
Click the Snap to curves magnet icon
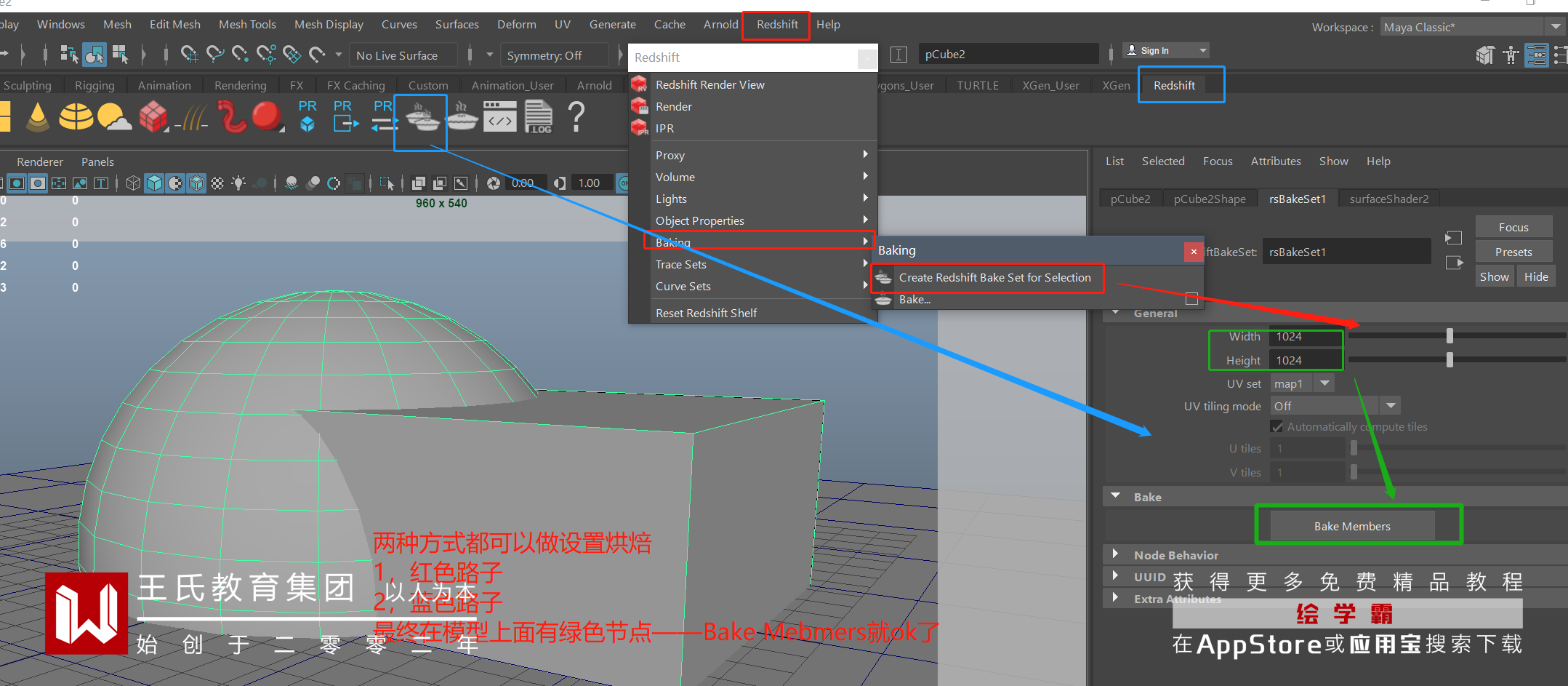(214, 54)
